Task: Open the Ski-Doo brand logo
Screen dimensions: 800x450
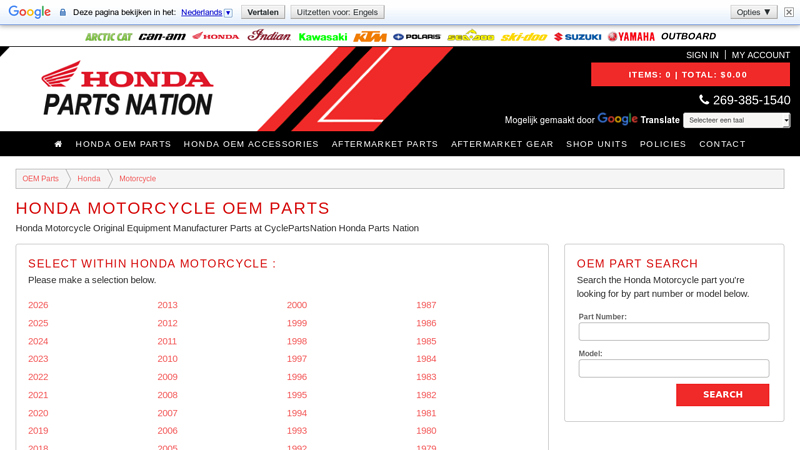Action: [524, 37]
